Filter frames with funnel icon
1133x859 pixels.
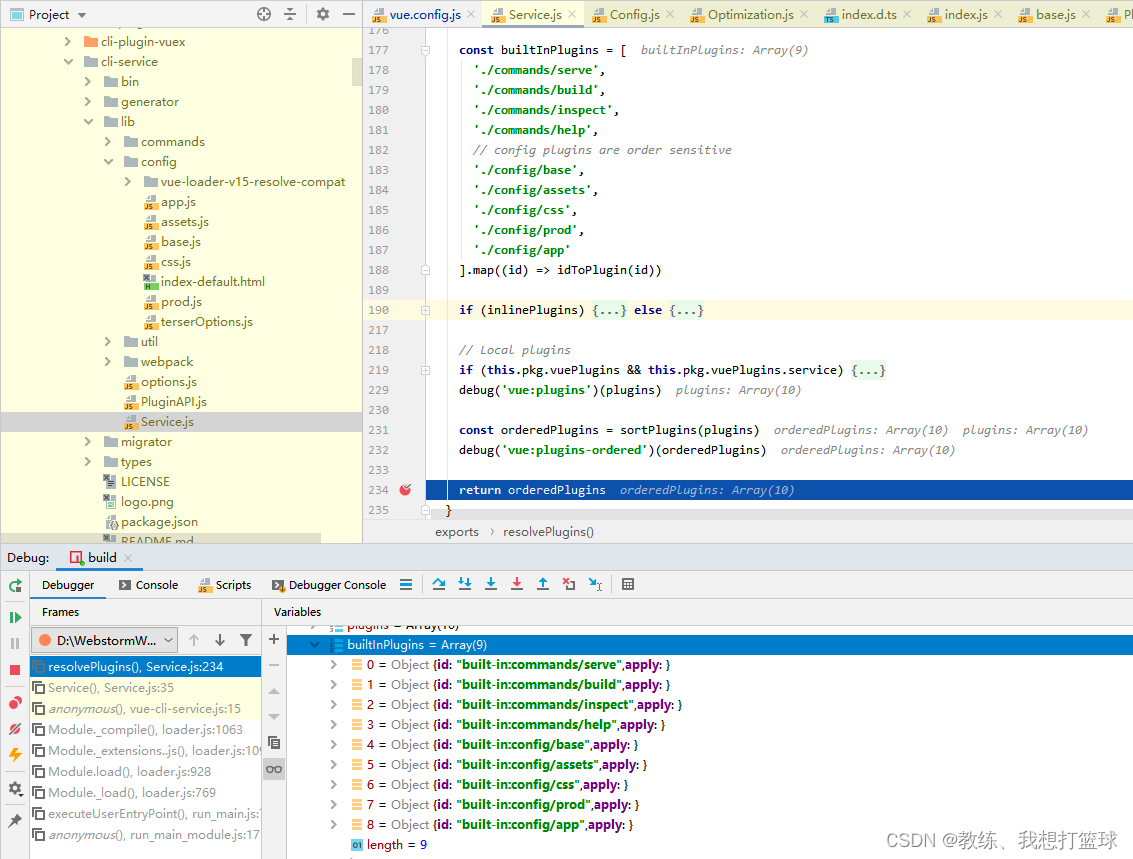click(246, 640)
